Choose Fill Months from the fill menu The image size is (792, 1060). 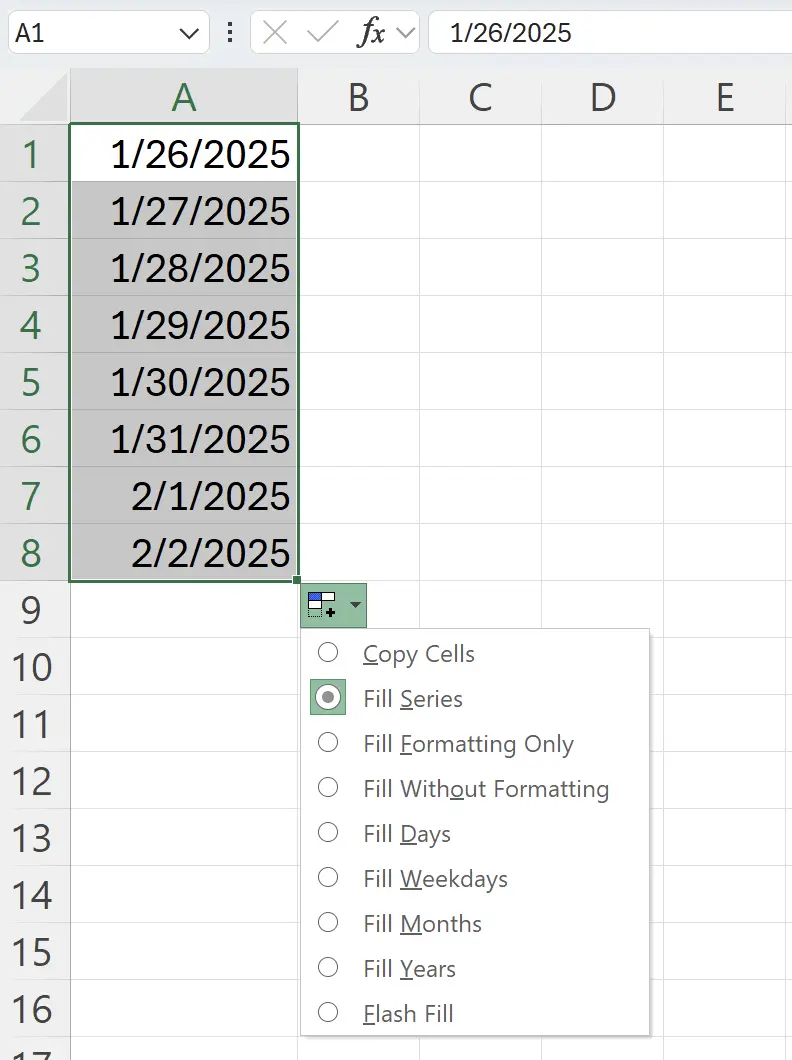click(x=422, y=923)
